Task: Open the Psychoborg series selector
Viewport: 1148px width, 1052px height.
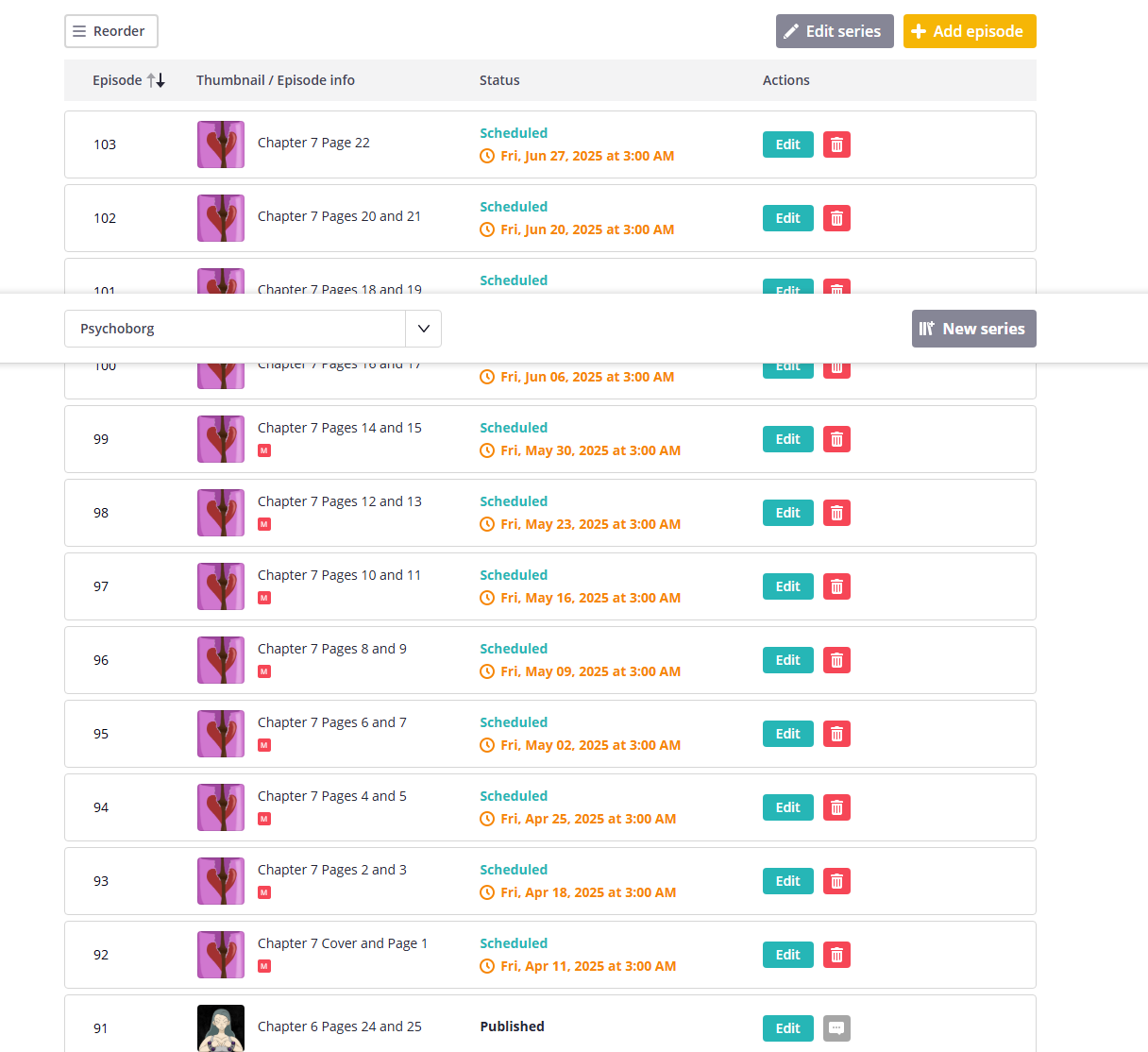Action: (x=235, y=329)
